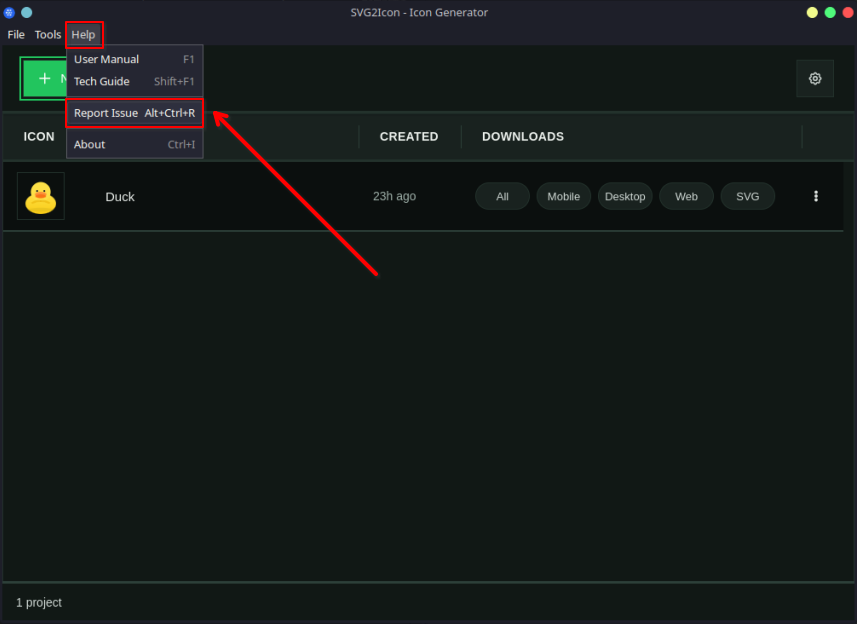The height and width of the screenshot is (624, 857).
Task: Open the Tools menu
Action: point(47,34)
